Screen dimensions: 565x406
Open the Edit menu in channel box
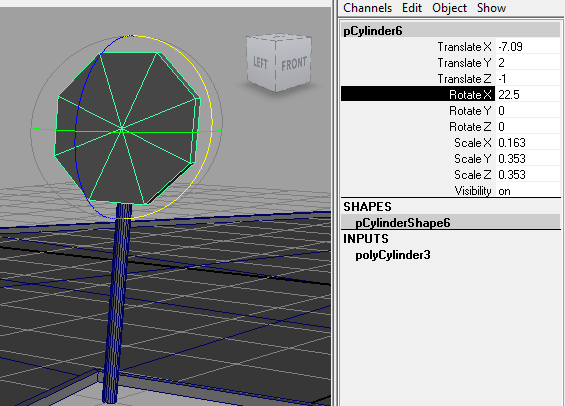coord(412,8)
